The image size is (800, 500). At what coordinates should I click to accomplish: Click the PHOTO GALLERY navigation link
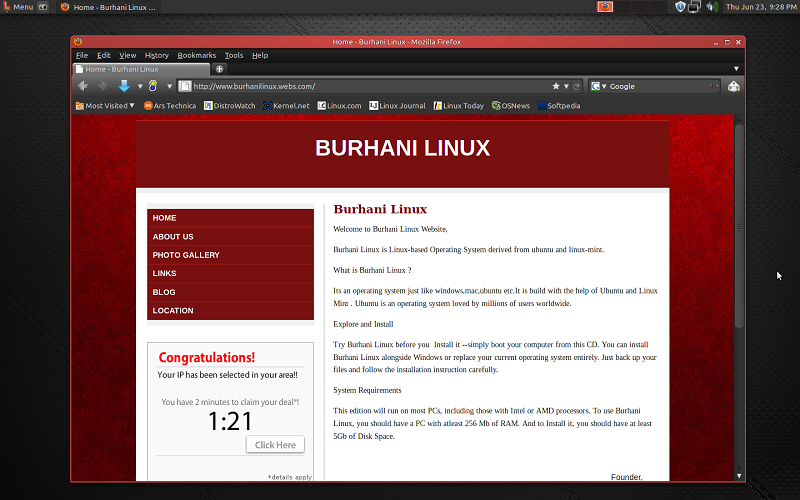[x=186, y=255]
